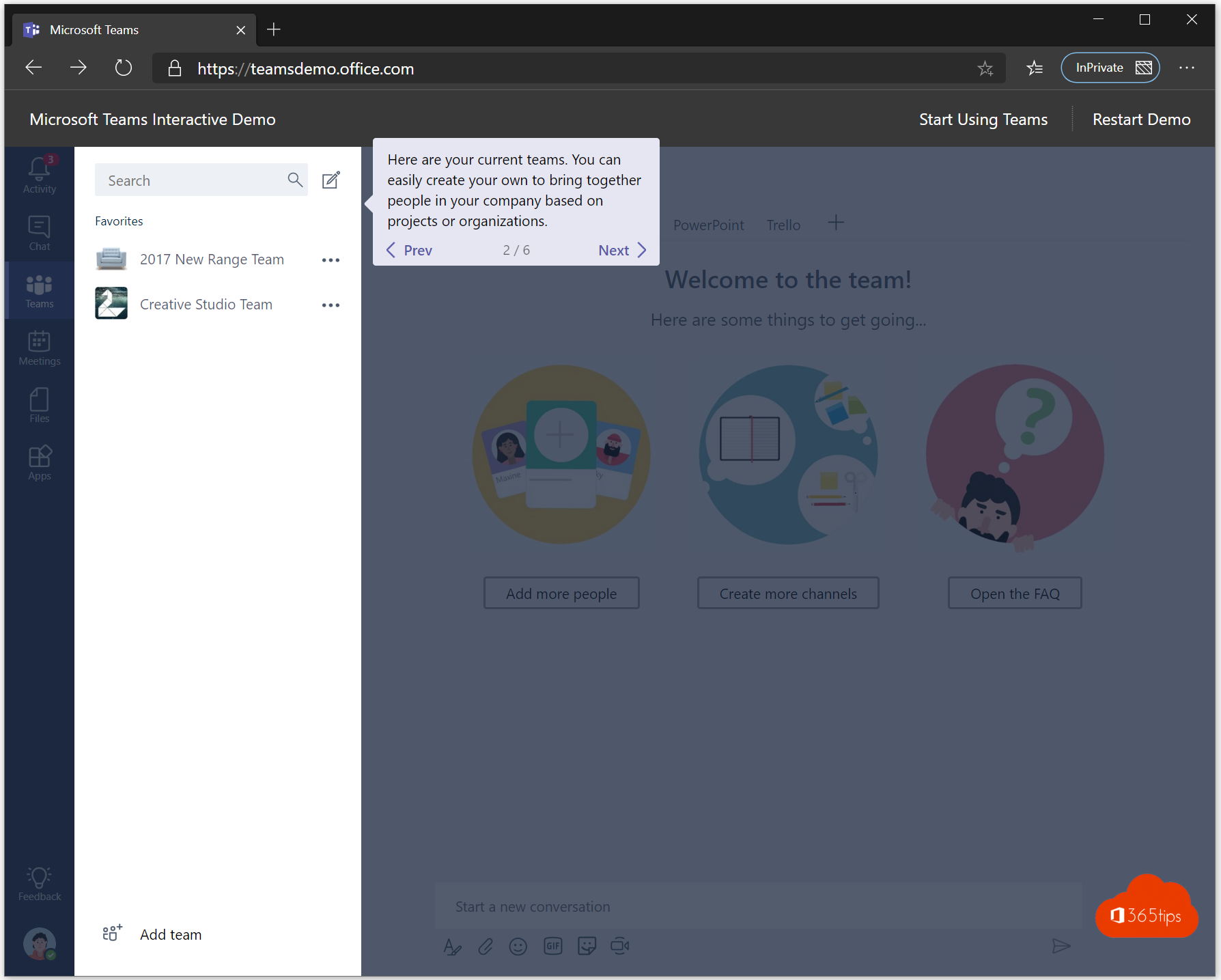This screenshot has width=1221, height=980.
Task: Select the Teams sidebar icon
Action: pos(39,291)
